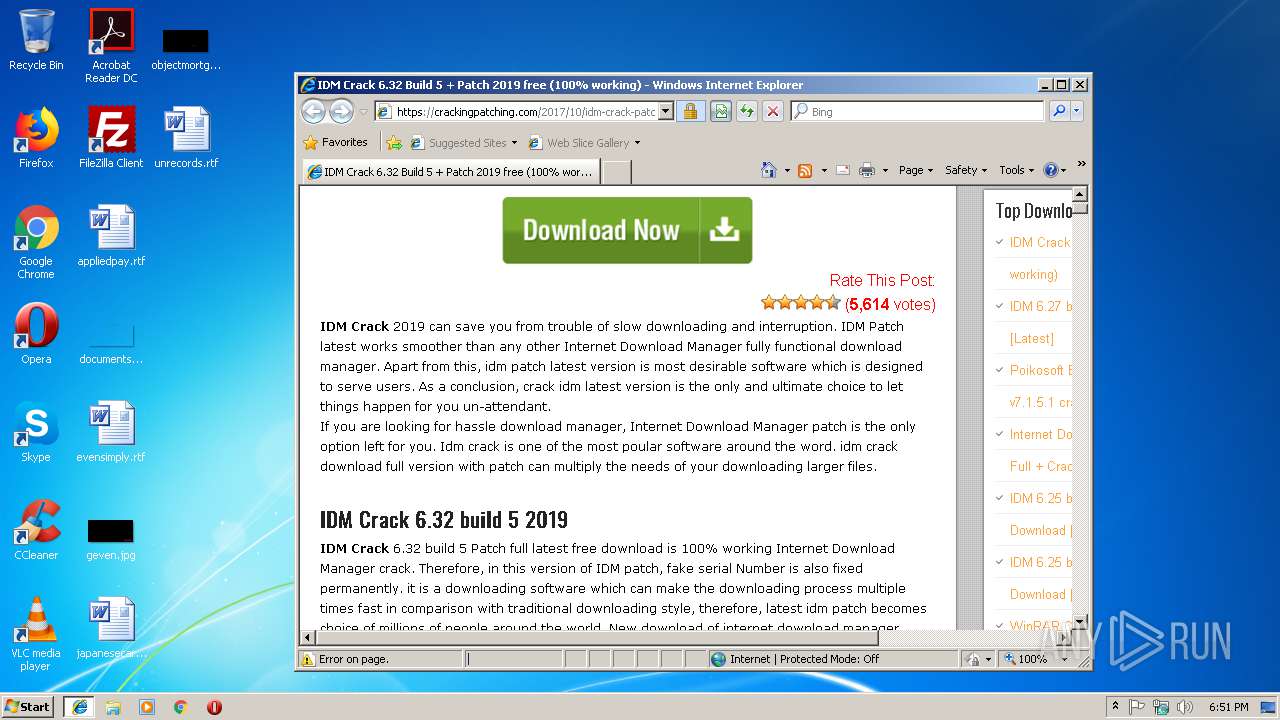The height and width of the screenshot is (720, 1280).
Task: Select Google Chrome desktop icon
Action: [36, 242]
